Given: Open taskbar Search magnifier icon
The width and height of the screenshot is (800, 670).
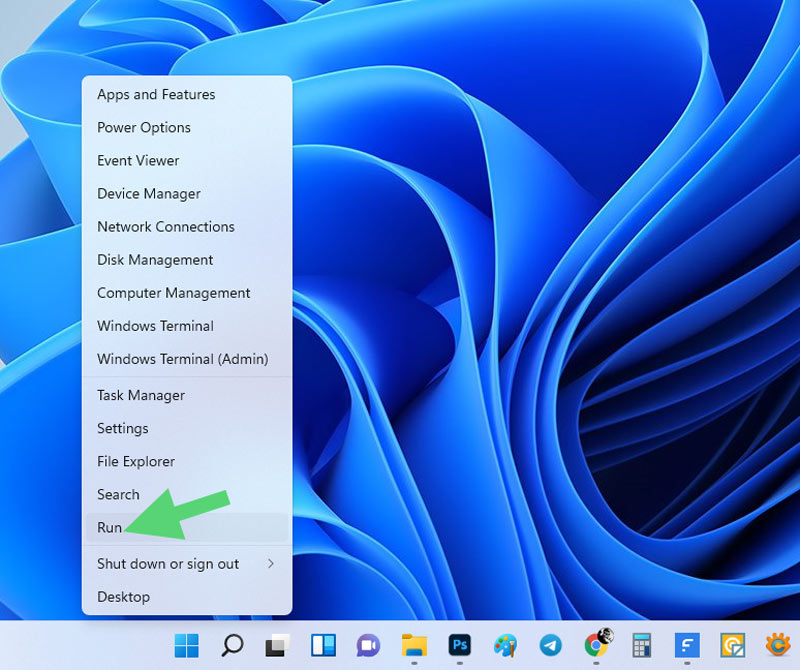Looking at the screenshot, I should coord(232,645).
